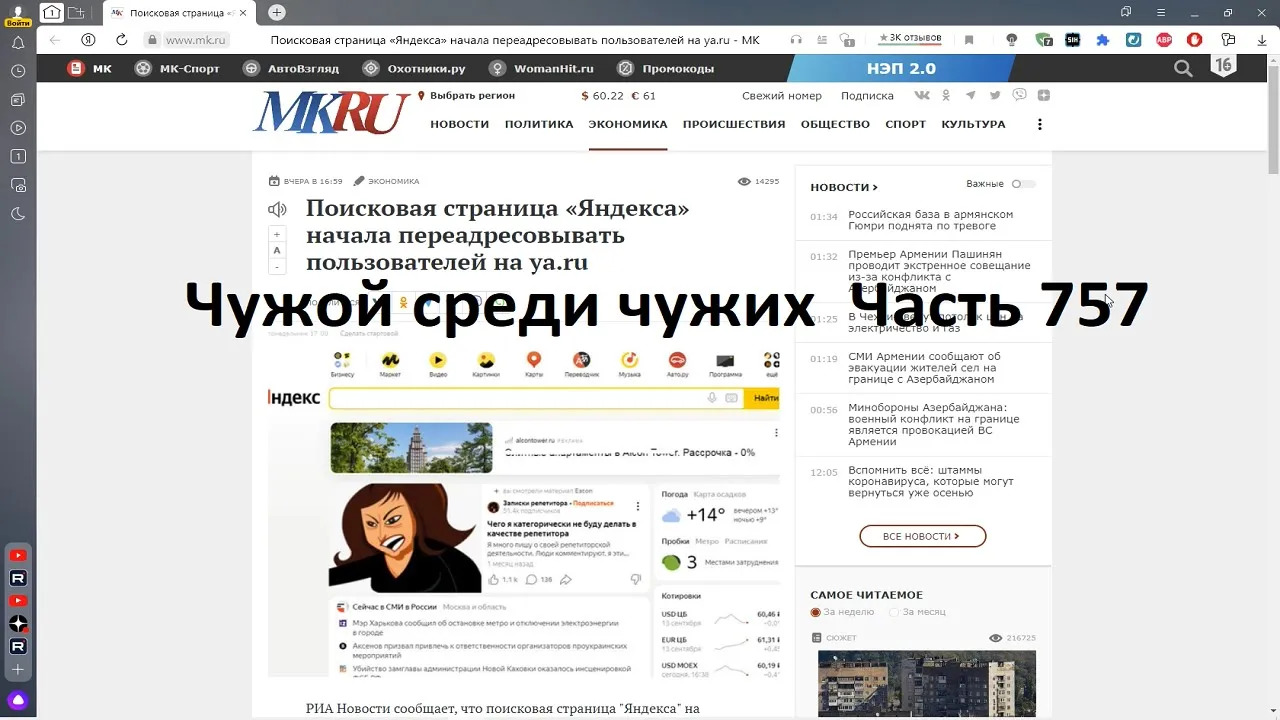Click the НЭП 2.0 banner
Viewport: 1280px width, 720px height.
pyautogui.click(x=901, y=69)
